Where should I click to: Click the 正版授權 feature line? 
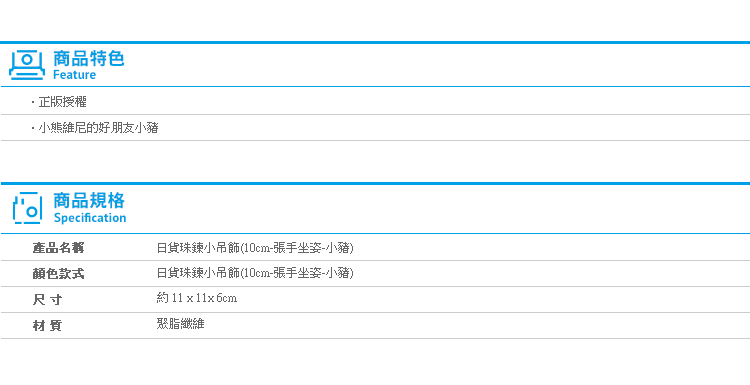[x=62, y=102]
